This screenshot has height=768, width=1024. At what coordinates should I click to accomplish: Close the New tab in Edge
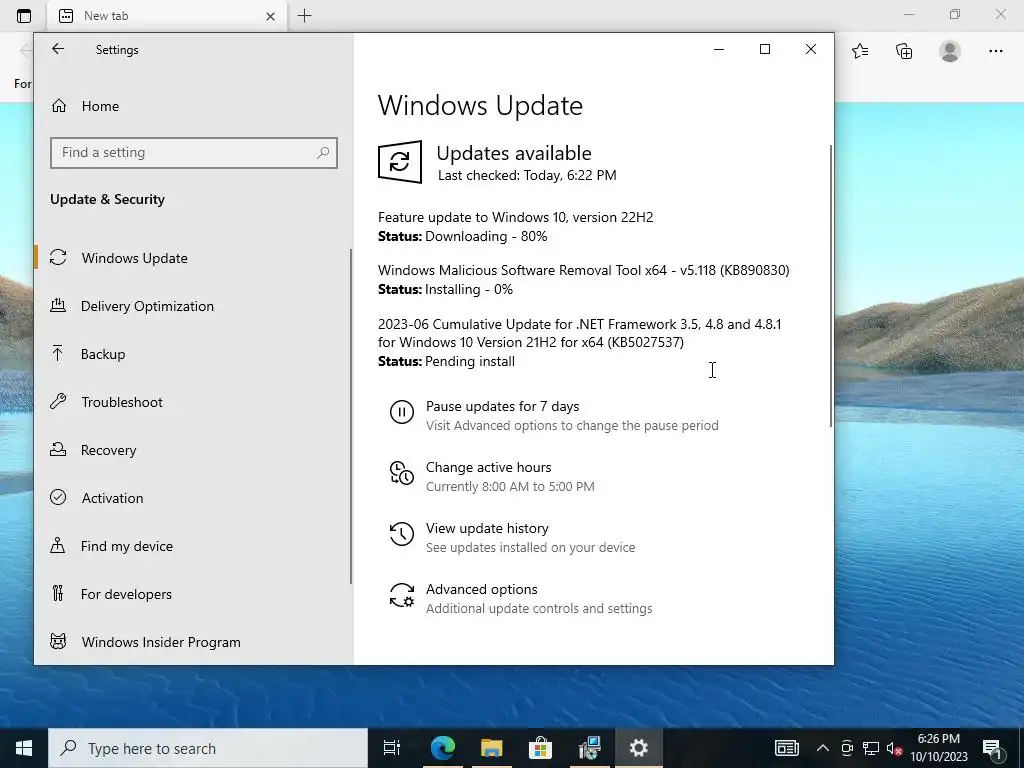click(270, 16)
